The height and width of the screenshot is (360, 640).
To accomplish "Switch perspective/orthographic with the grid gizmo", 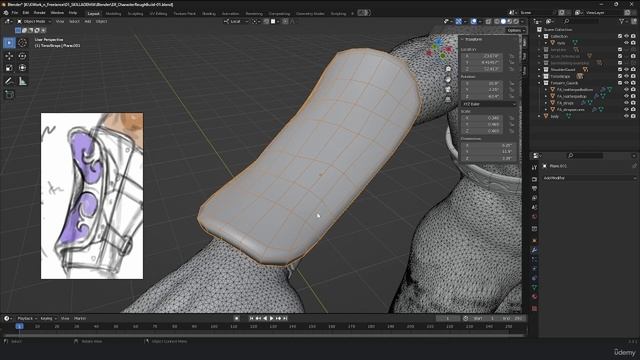I will point(448,100).
